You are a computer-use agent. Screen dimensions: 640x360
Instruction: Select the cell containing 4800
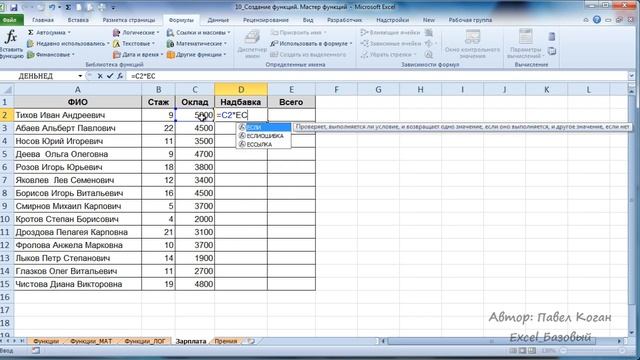pos(195,284)
